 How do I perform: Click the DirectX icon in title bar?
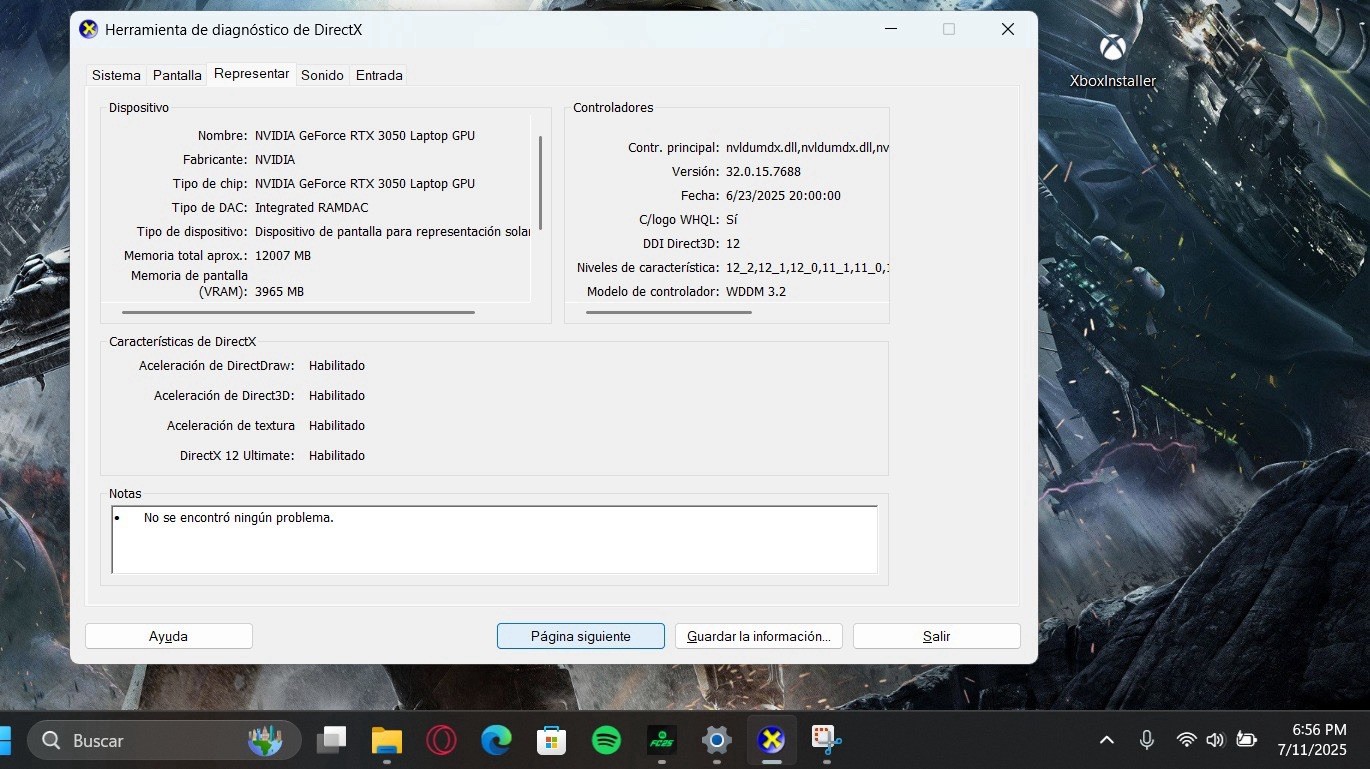[x=89, y=29]
